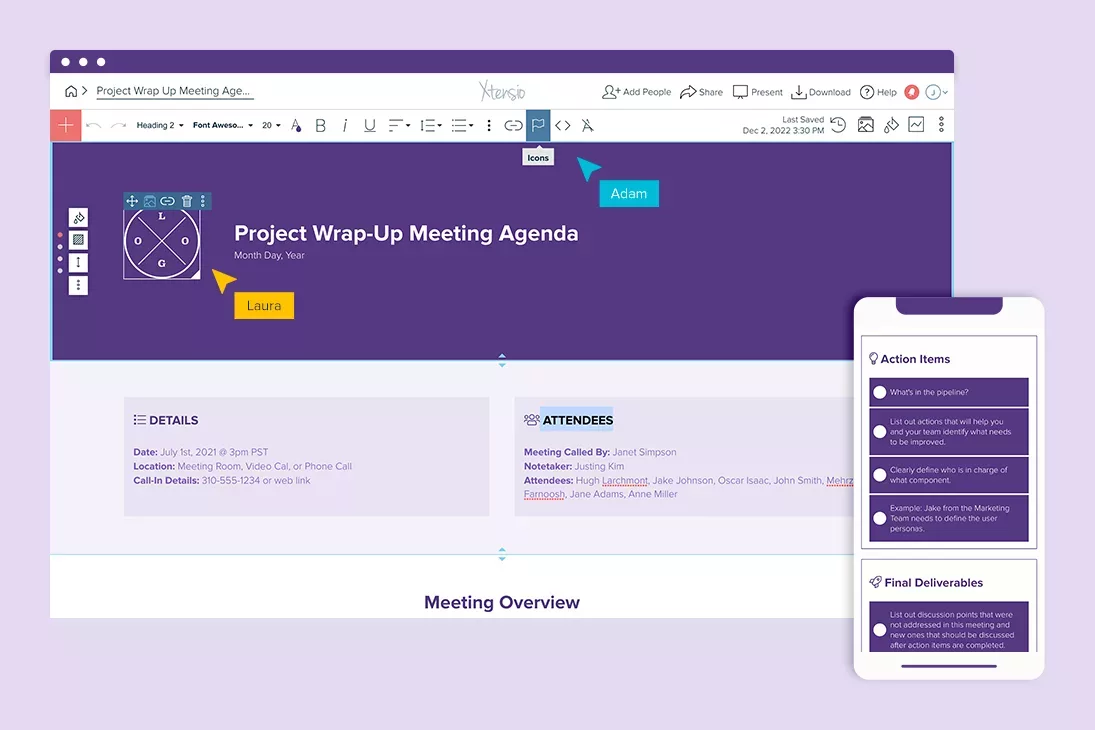Toggle bold formatting
This screenshot has width=1095, height=730.
pyautogui.click(x=320, y=125)
